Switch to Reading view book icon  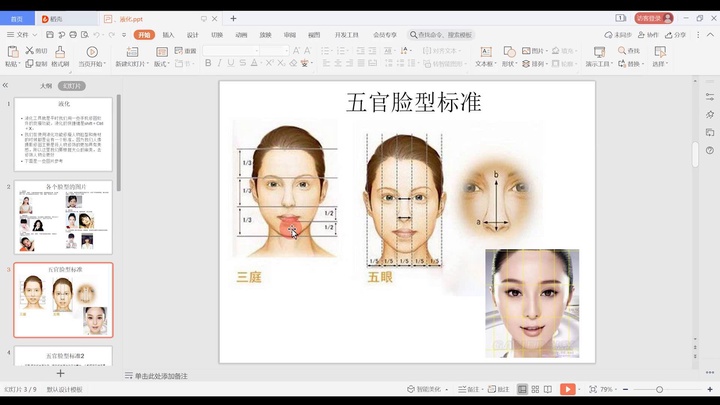tap(548, 389)
